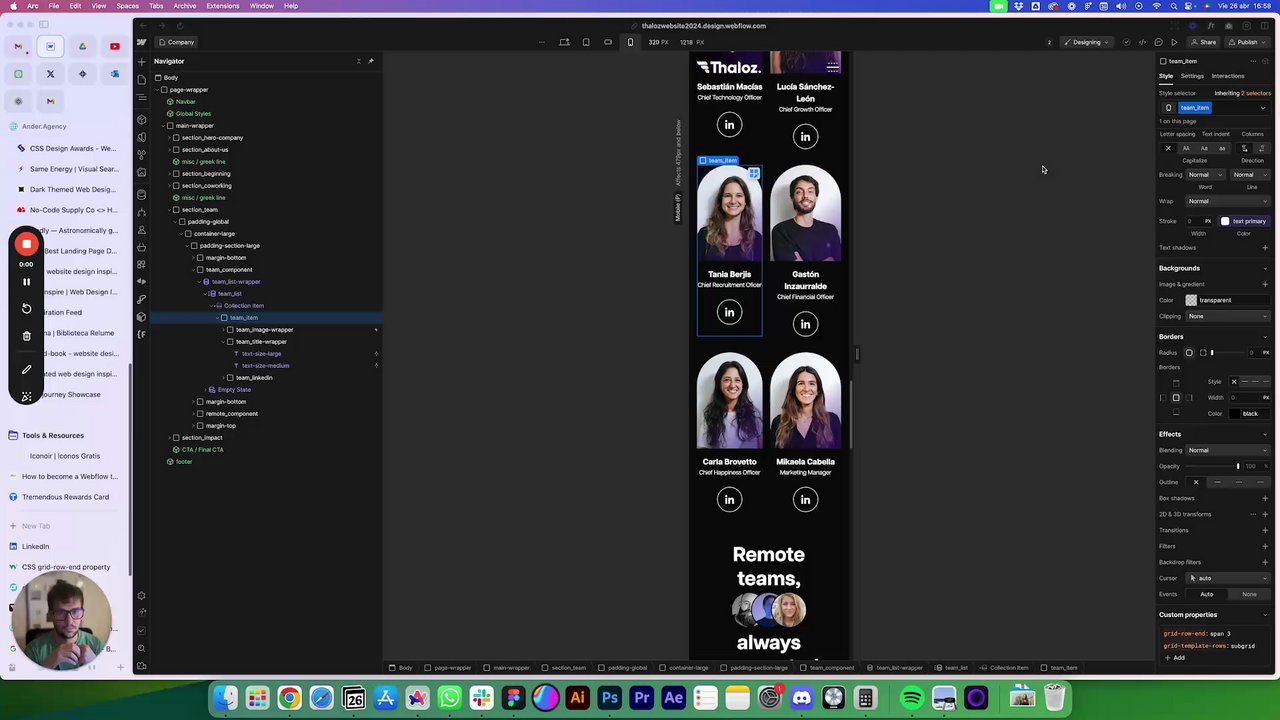Click the Webflow logo menu icon
The image size is (1280, 720).
coord(141,42)
